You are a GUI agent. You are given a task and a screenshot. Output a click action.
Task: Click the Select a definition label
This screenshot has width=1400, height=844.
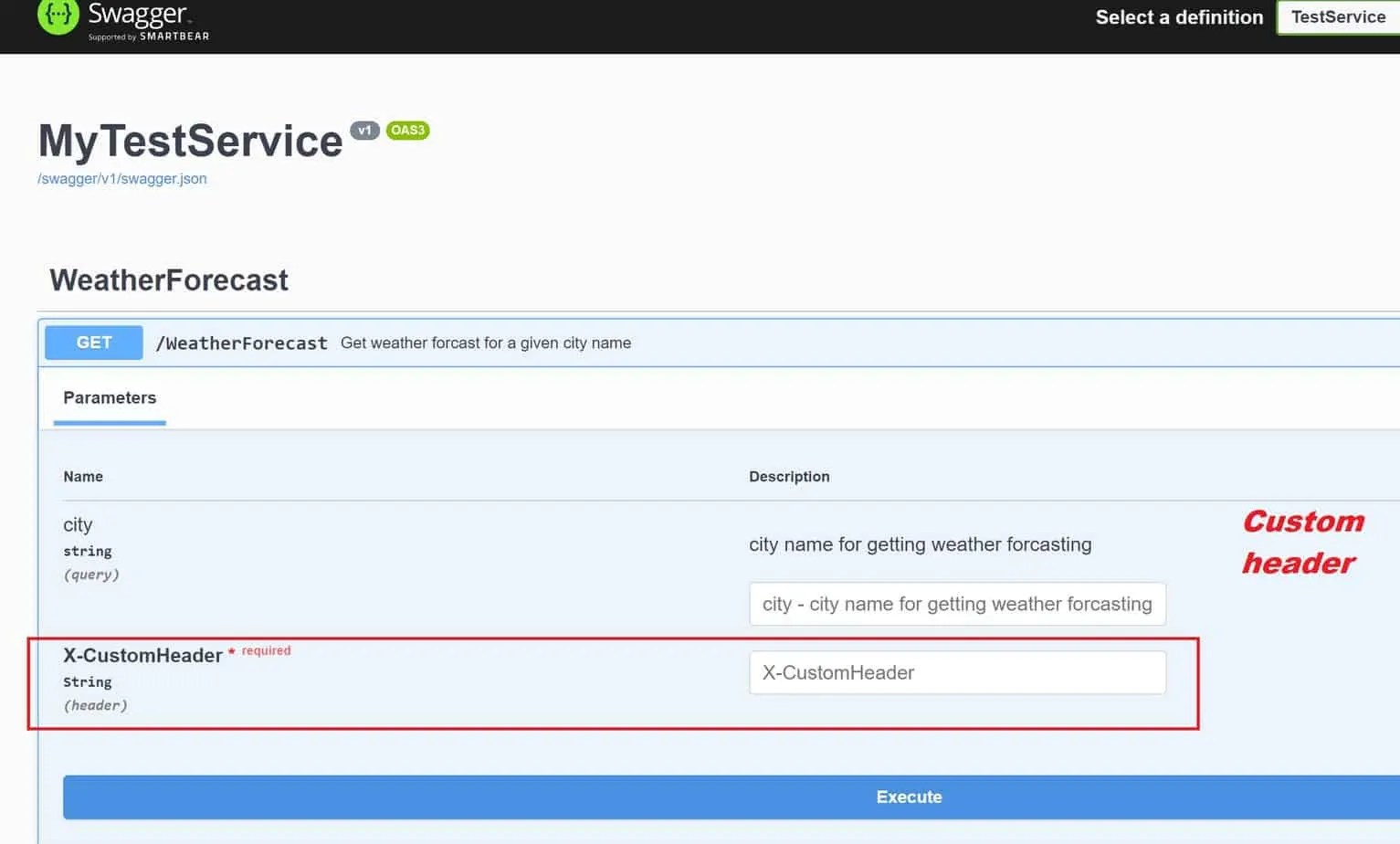point(1178,17)
